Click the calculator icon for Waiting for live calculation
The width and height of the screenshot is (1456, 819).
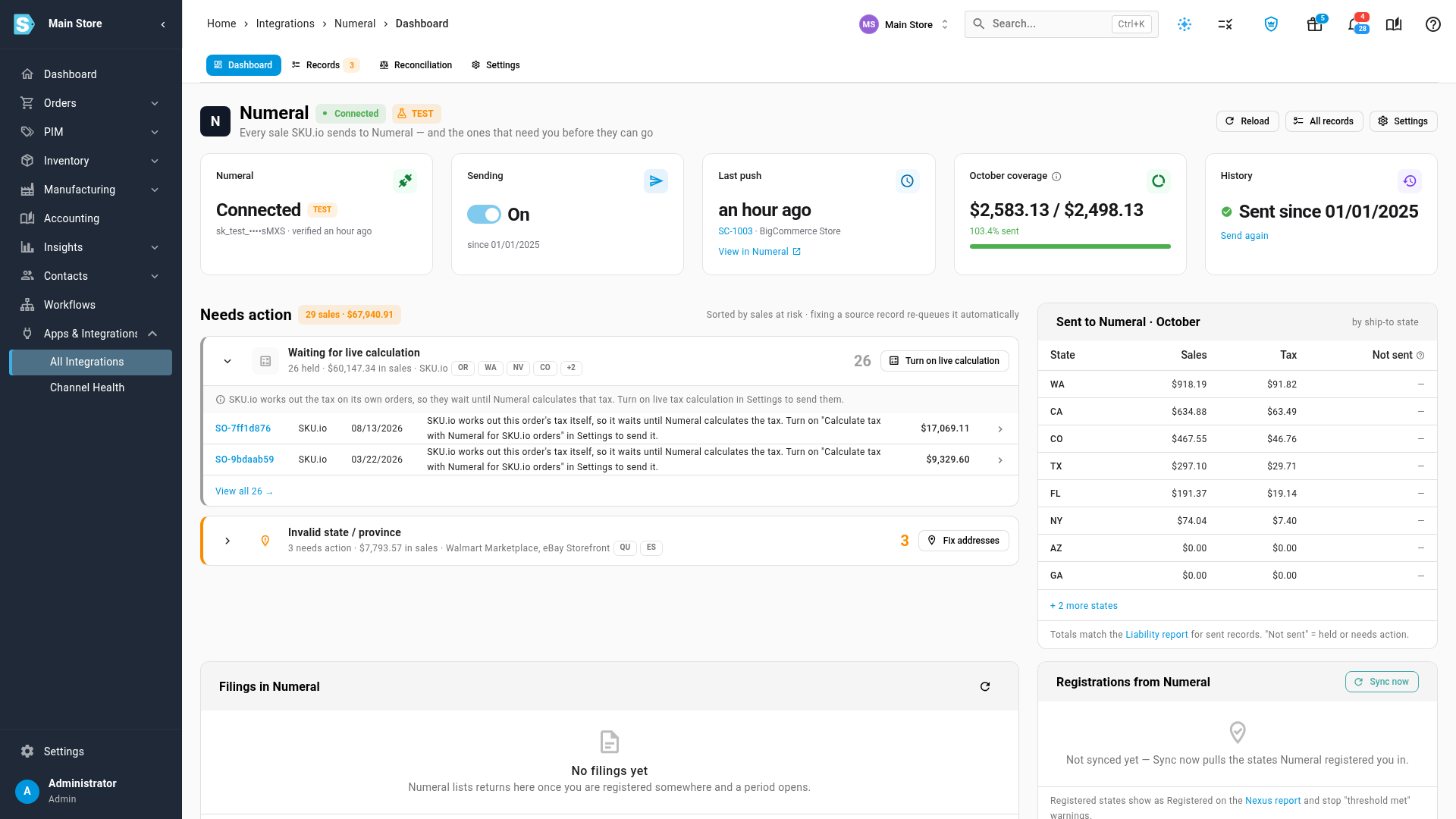tap(265, 361)
